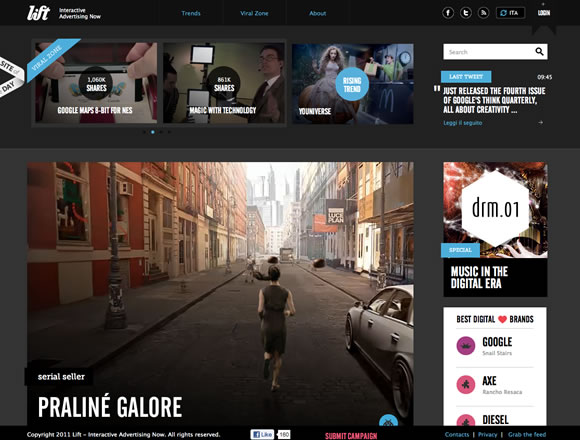Click the purple Google brand icon

click(466, 346)
